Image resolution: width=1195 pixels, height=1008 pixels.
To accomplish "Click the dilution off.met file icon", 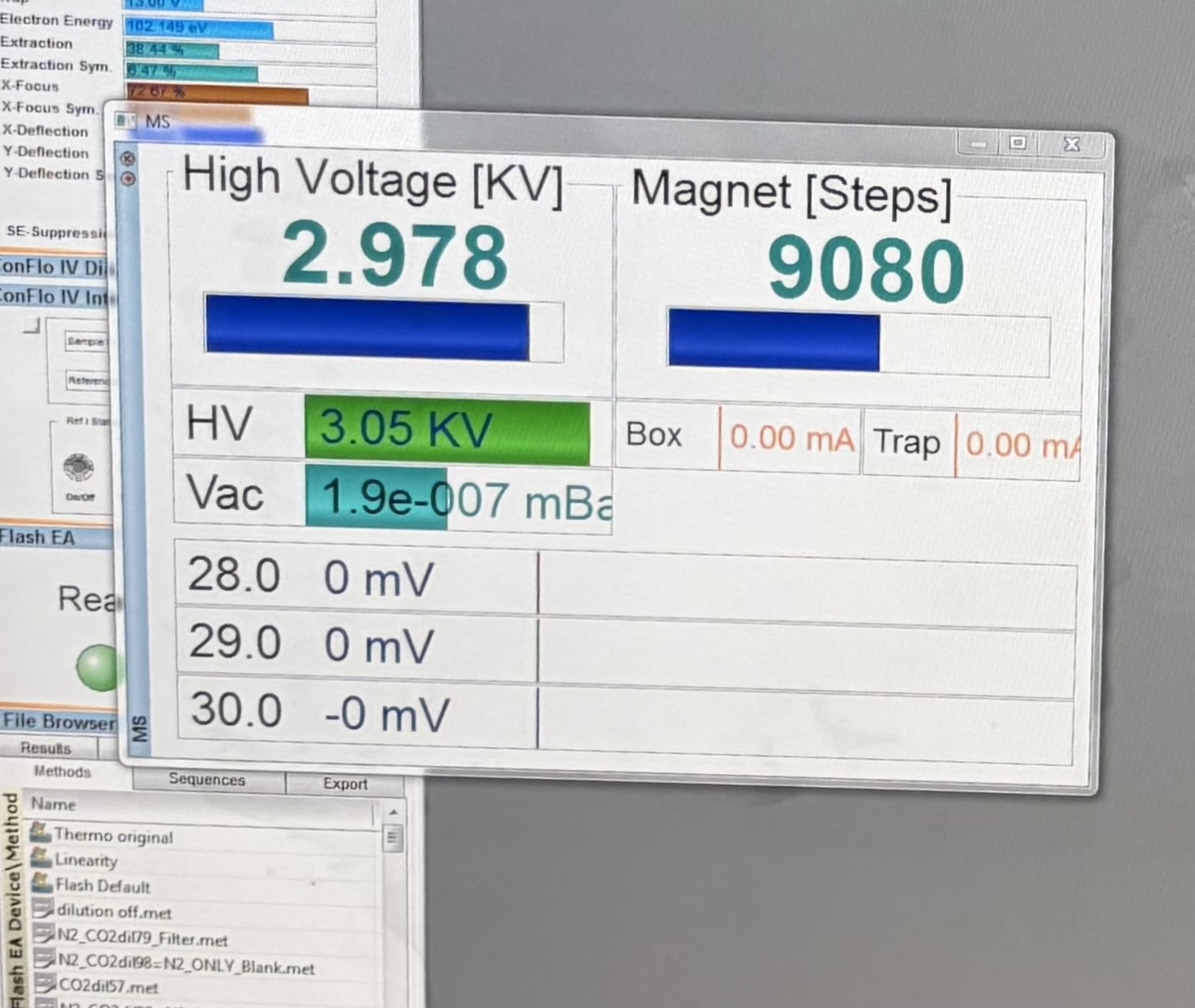I will pos(44,907).
